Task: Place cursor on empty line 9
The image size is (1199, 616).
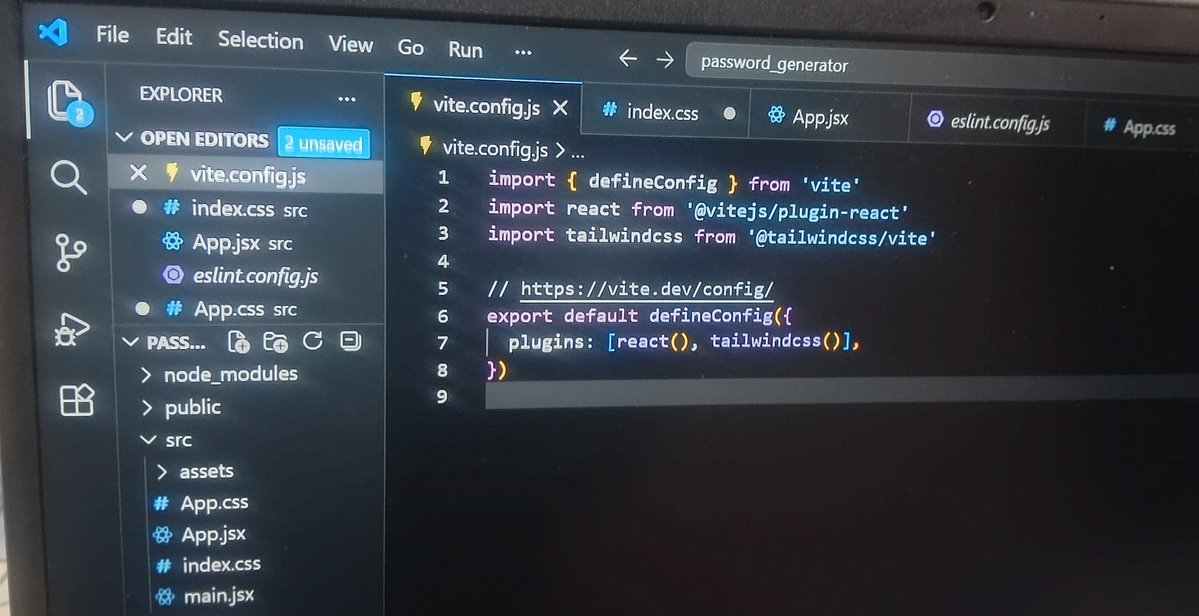Action: (841, 394)
